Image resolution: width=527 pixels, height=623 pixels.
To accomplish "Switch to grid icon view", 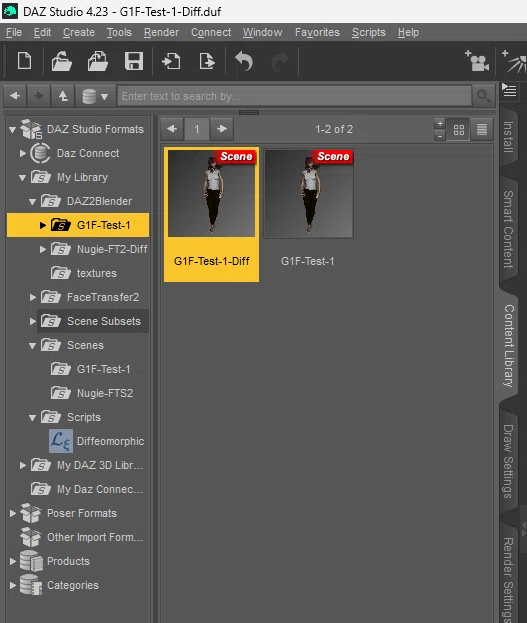I will pos(459,130).
